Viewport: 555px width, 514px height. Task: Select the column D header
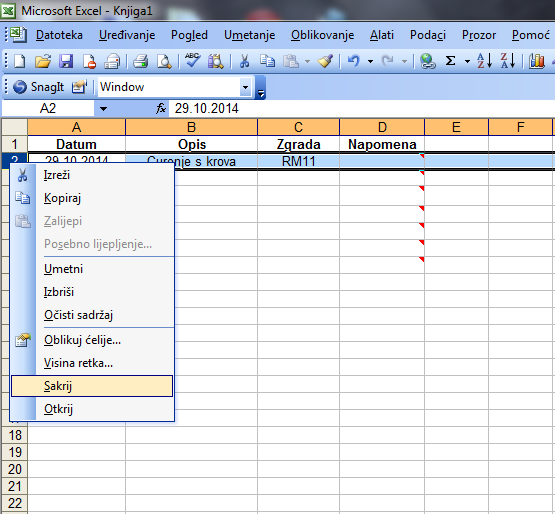pos(382,127)
